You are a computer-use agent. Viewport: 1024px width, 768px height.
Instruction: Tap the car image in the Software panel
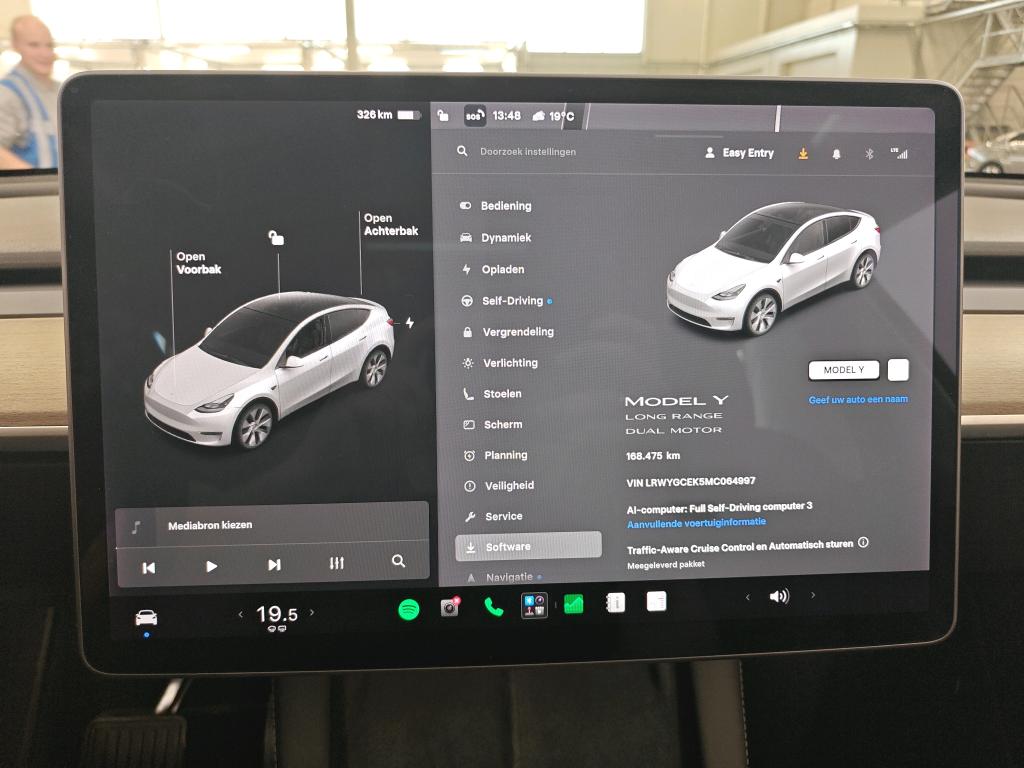pyautogui.click(x=775, y=268)
